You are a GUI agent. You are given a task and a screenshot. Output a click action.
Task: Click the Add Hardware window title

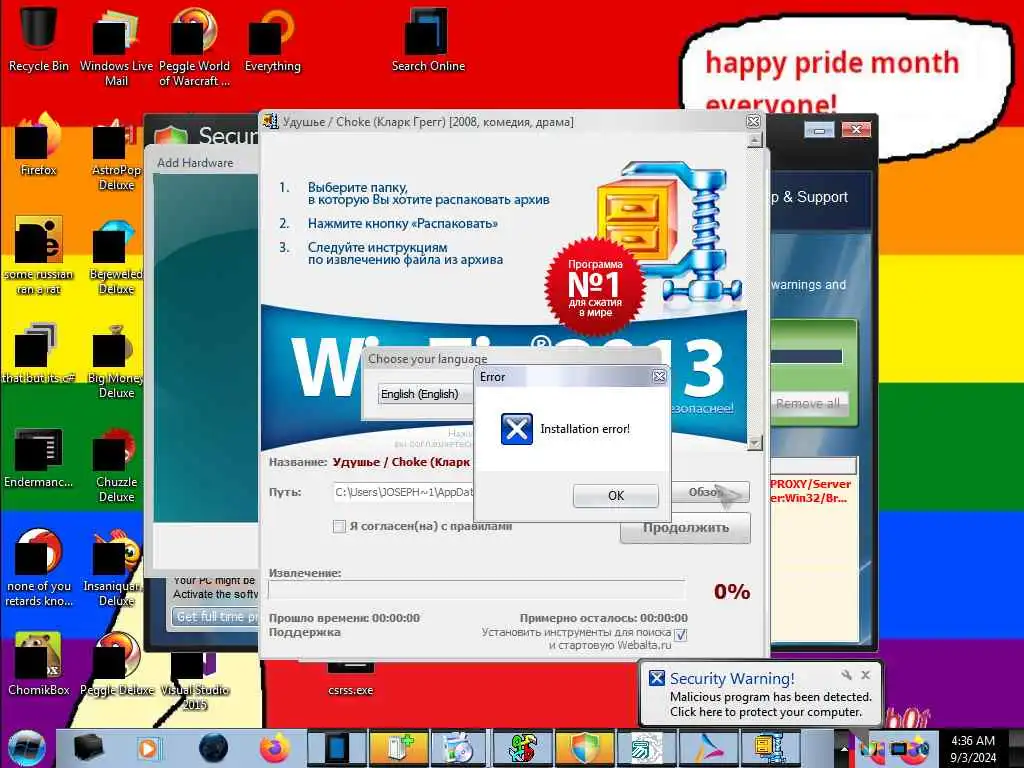[195, 163]
